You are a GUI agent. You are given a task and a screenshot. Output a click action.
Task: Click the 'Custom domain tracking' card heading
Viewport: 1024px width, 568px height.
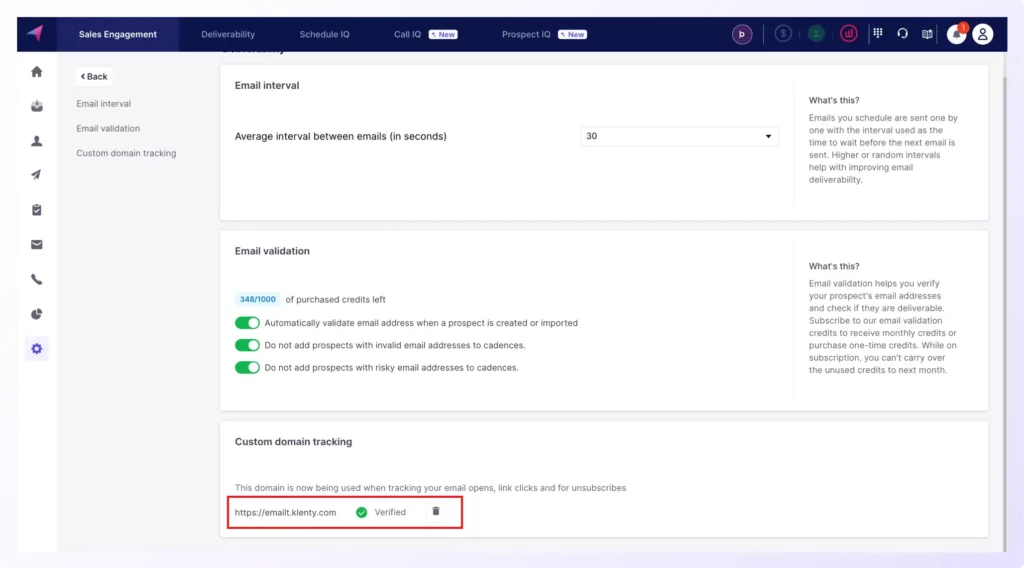coord(293,442)
